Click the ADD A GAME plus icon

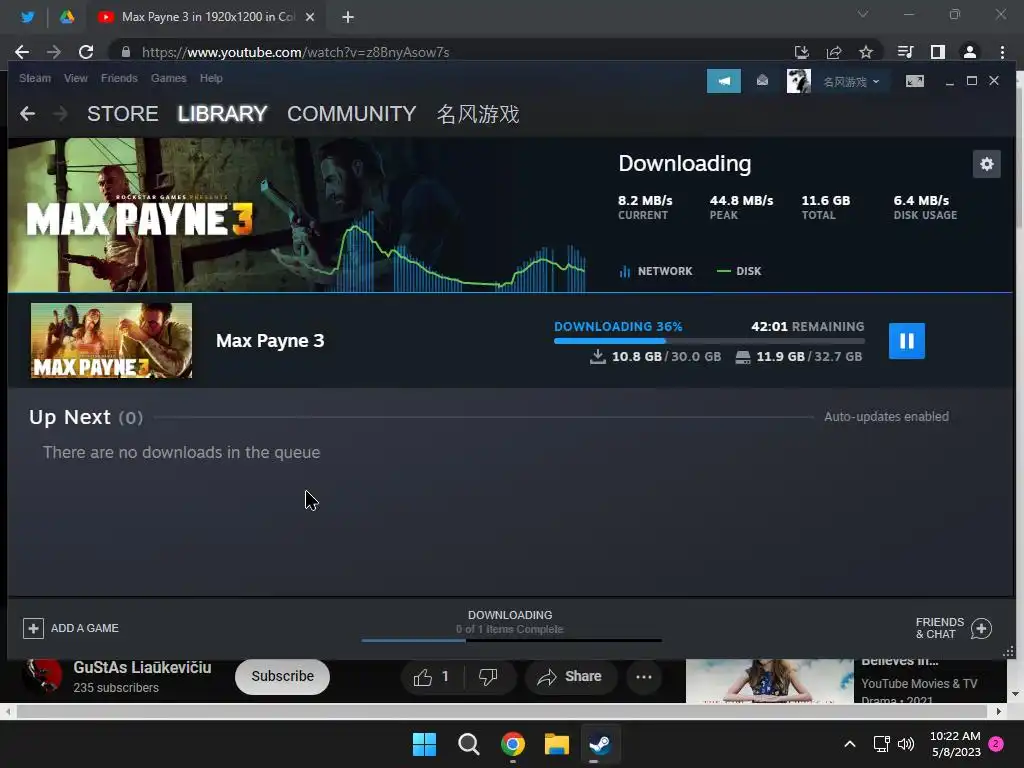pos(33,628)
